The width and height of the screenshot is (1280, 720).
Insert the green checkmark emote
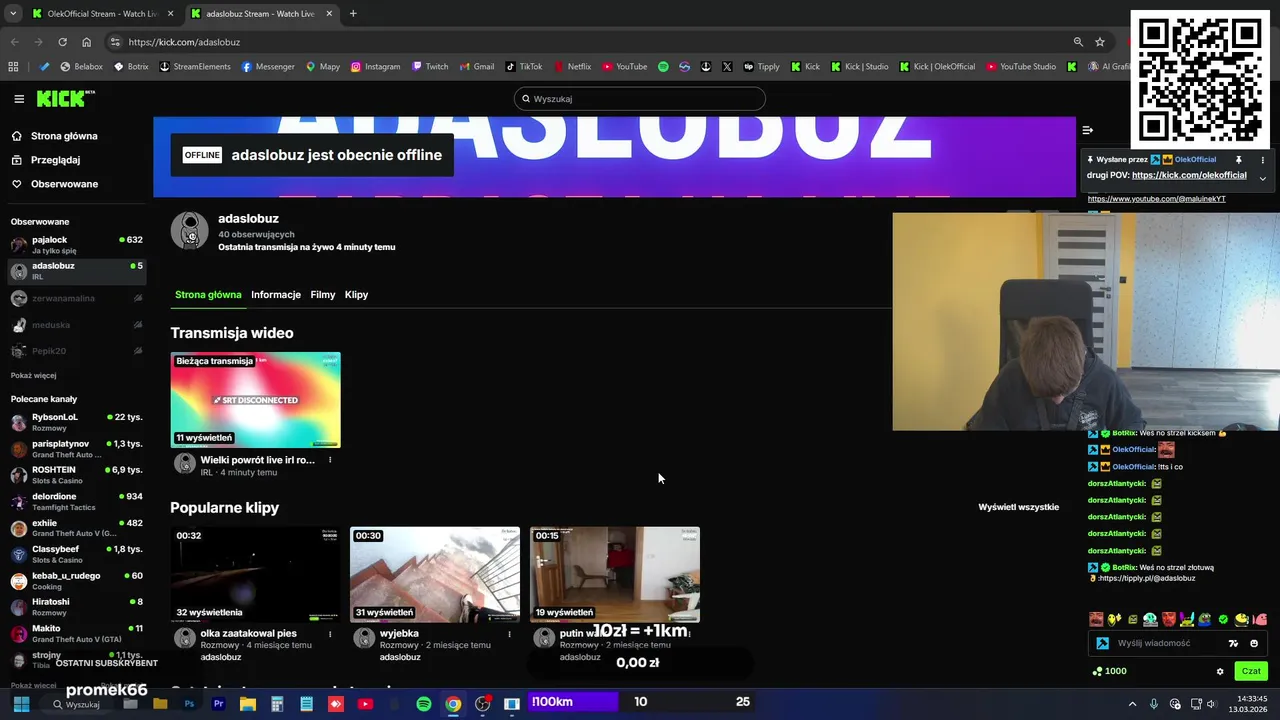tap(1223, 619)
